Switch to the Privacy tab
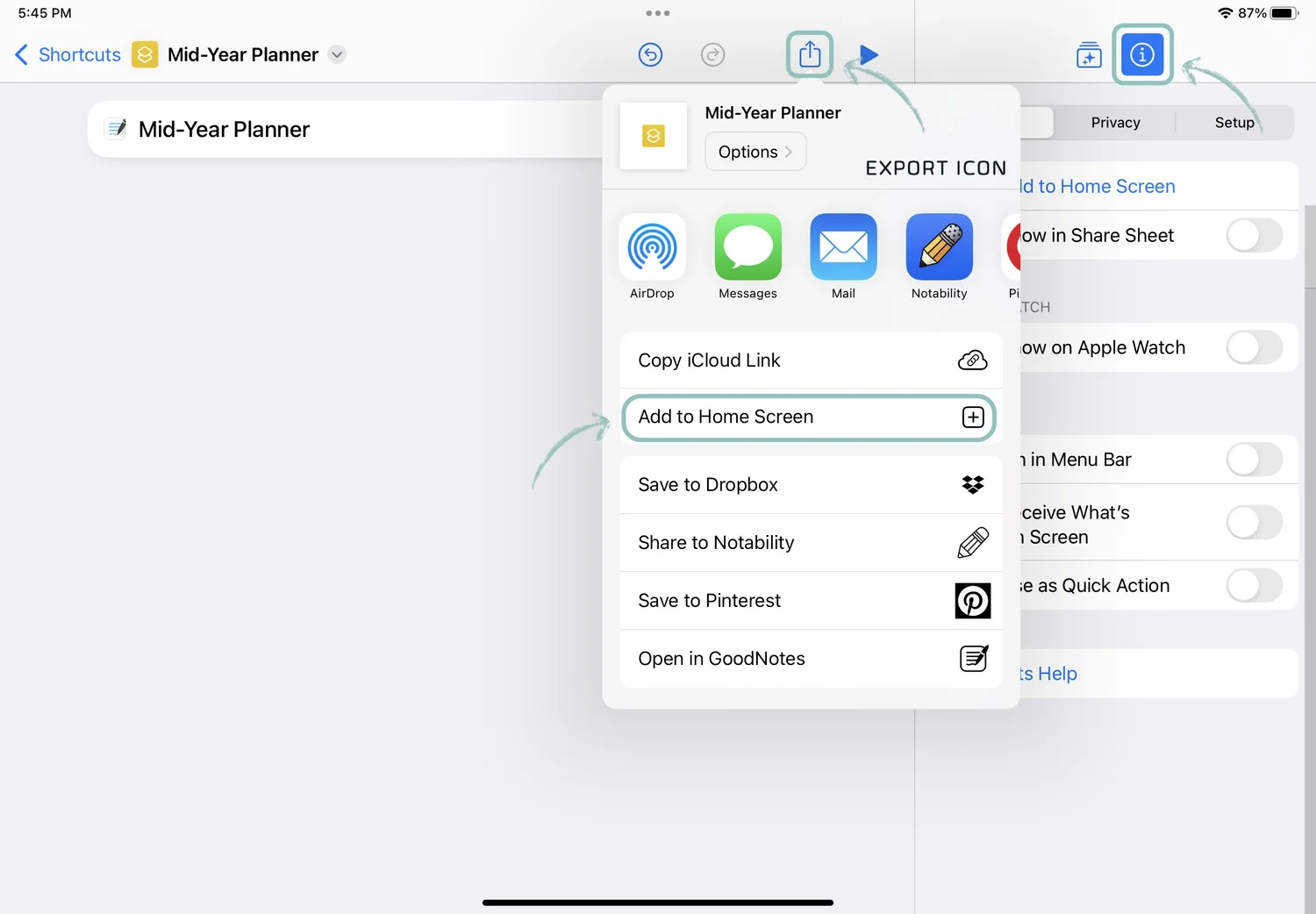The width and height of the screenshot is (1316, 914). [1115, 122]
